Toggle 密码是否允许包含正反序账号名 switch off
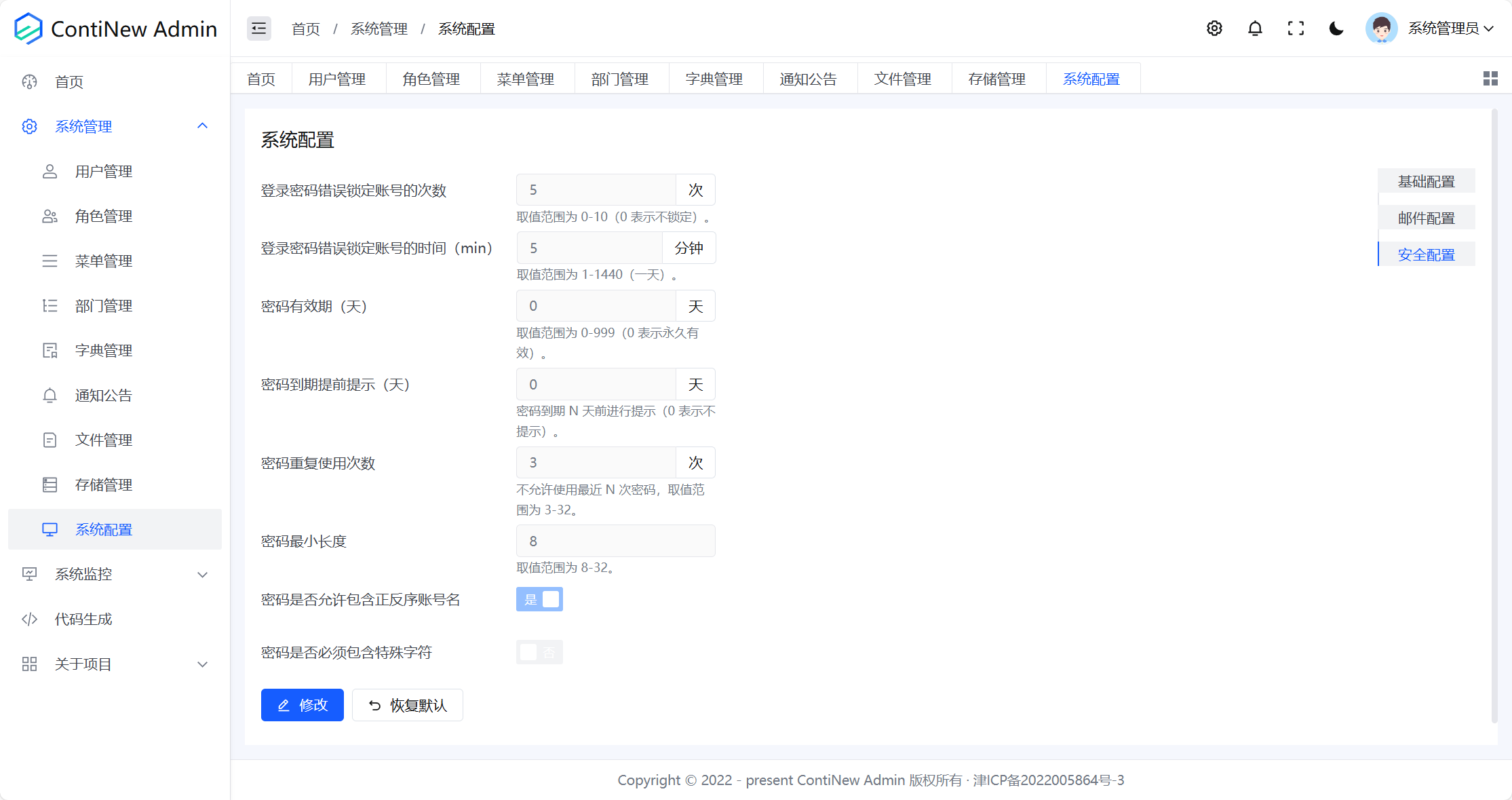Viewport: 1512px width, 800px height. tap(539, 599)
